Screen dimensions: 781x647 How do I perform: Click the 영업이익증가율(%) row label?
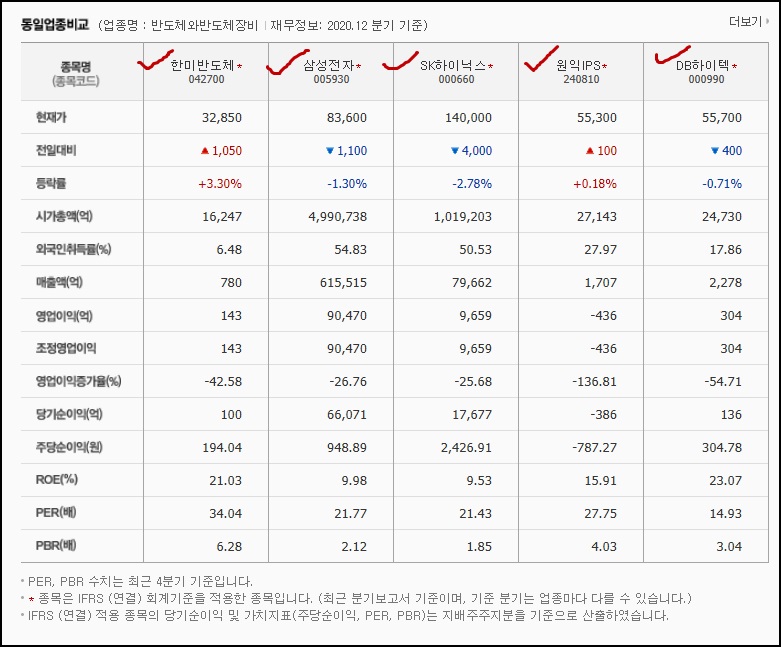(79, 381)
